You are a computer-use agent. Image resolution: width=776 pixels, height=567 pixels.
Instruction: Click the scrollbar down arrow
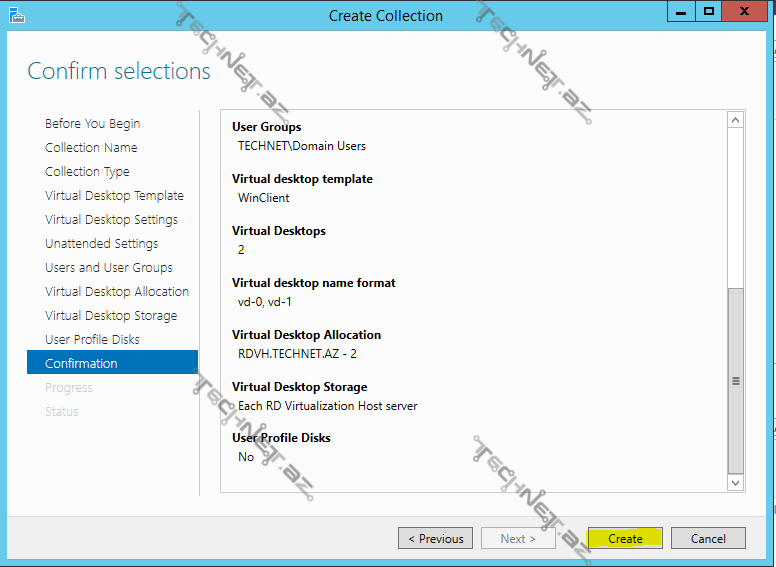736,482
